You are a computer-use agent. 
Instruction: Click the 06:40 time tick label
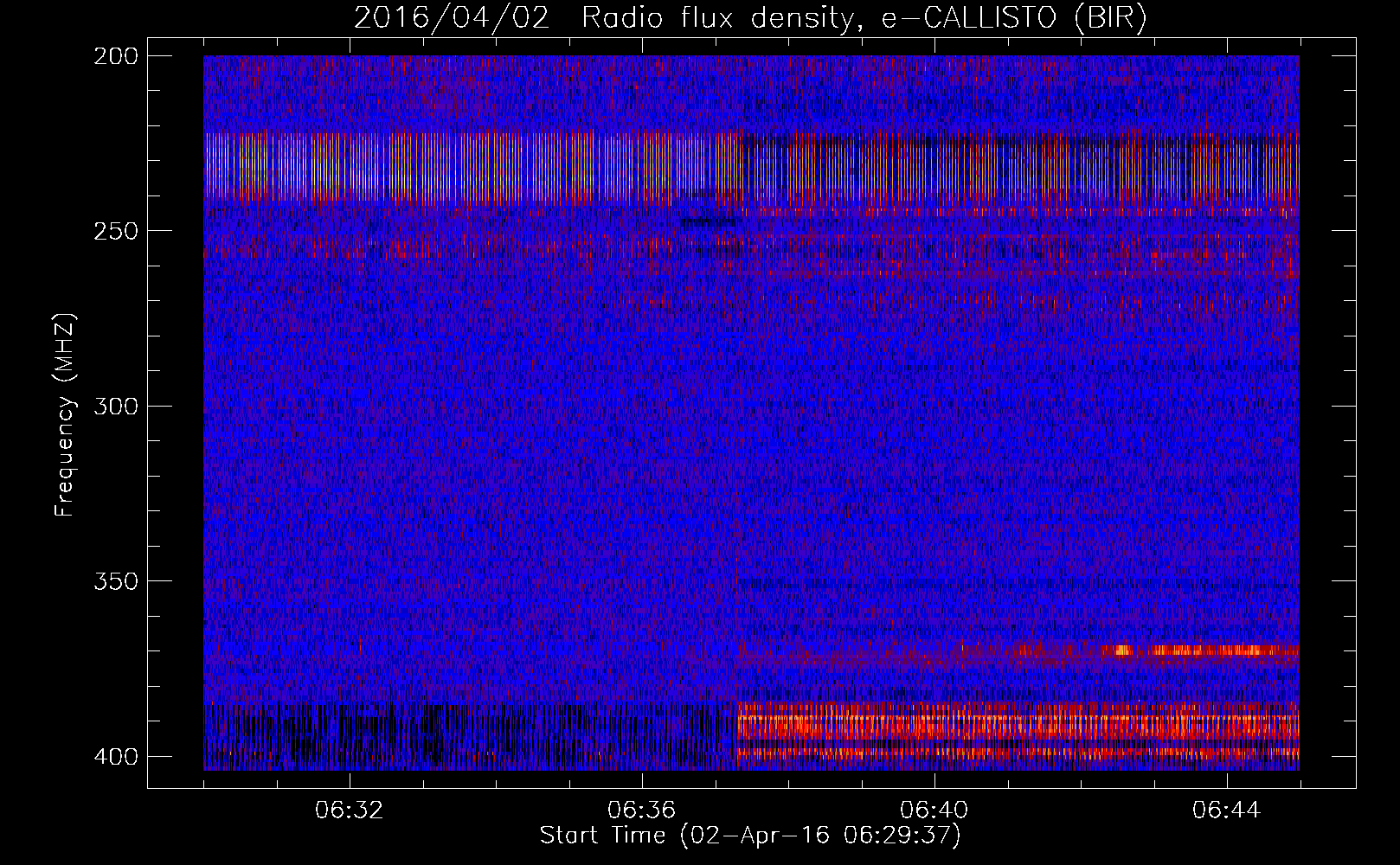[934, 811]
